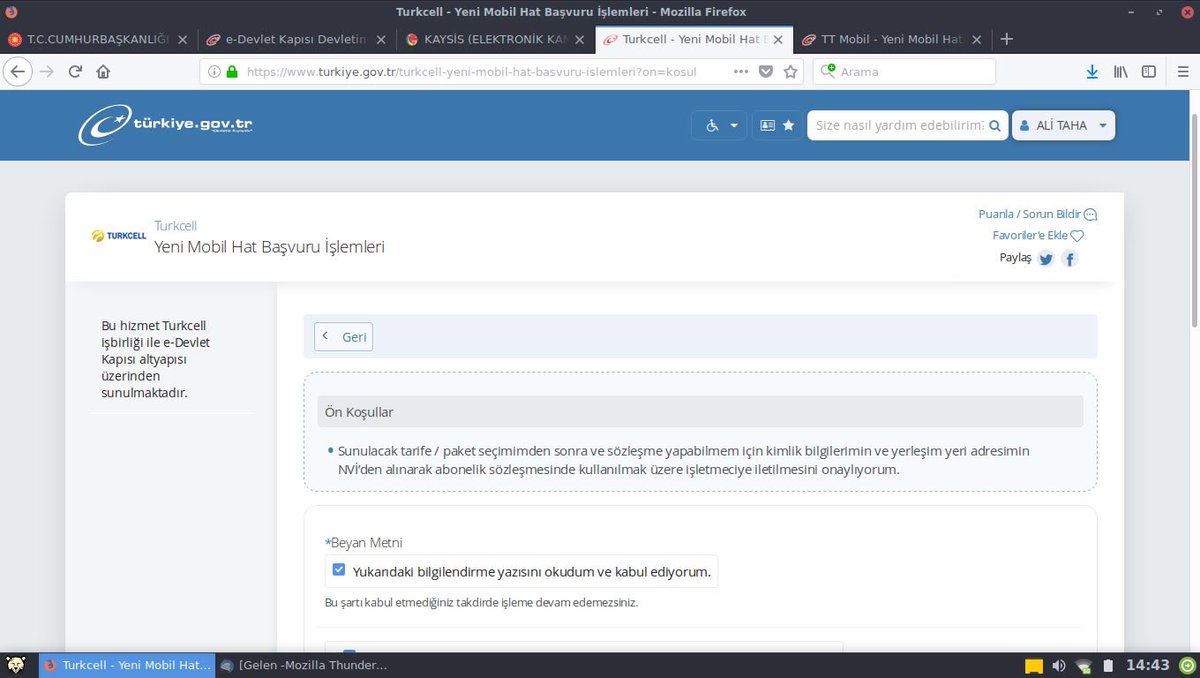This screenshot has width=1200, height=678.
Task: Open the Firefox home page icon
Action: point(103,72)
